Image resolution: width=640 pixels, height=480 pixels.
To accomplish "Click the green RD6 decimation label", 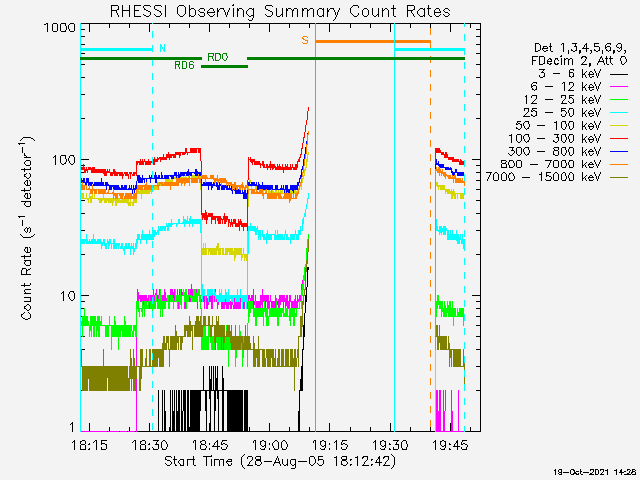I will (184, 65).
